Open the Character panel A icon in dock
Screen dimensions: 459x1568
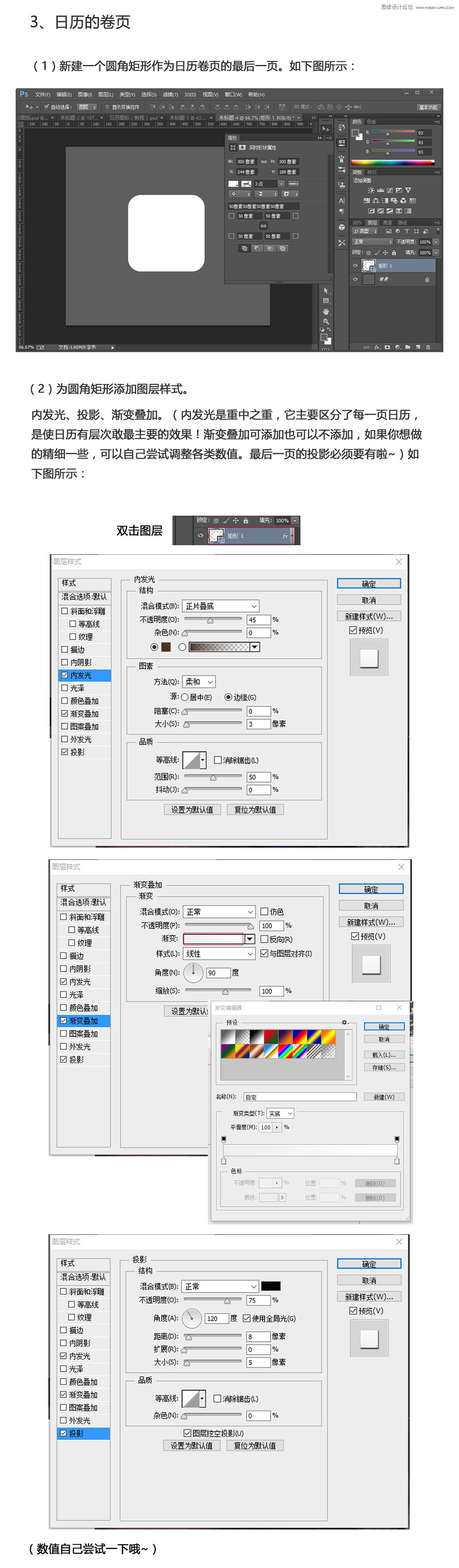[x=342, y=200]
